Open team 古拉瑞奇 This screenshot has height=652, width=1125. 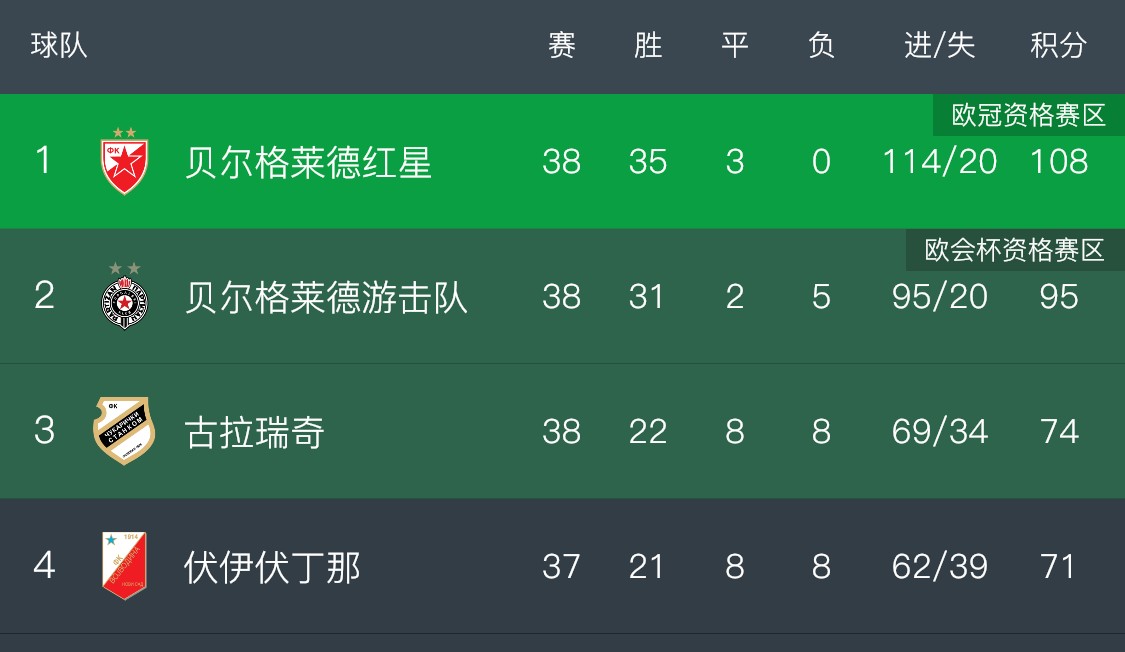[x=254, y=432]
